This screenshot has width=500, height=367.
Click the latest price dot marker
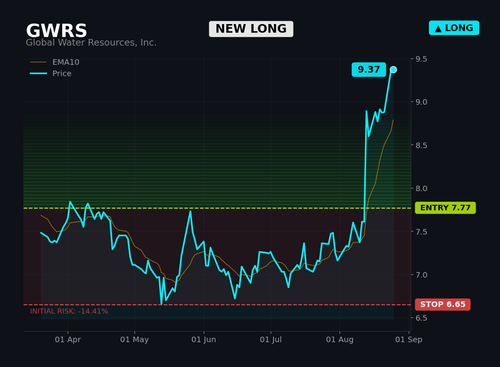click(393, 69)
